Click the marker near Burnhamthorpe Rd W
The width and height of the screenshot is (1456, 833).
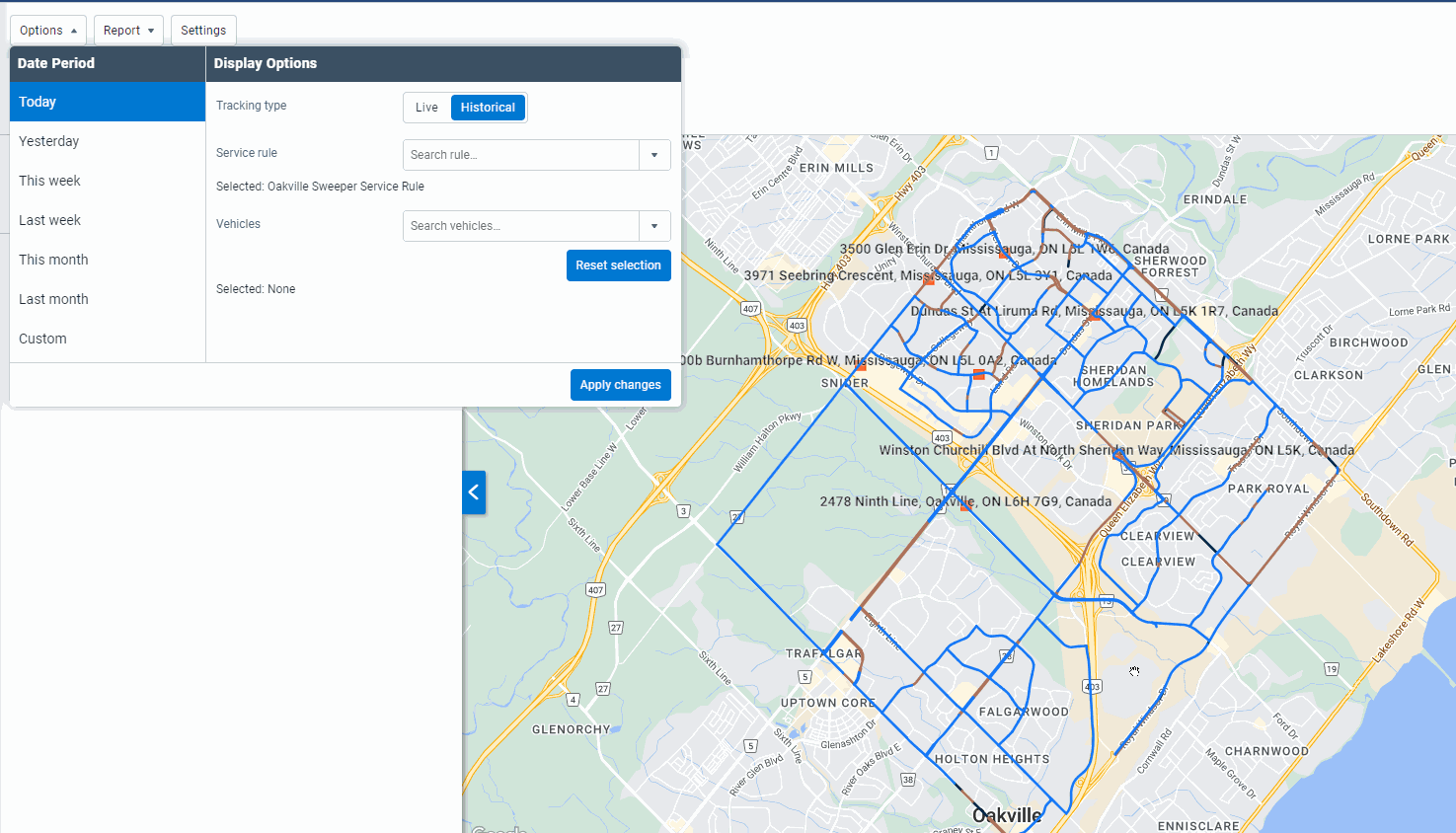pos(860,367)
